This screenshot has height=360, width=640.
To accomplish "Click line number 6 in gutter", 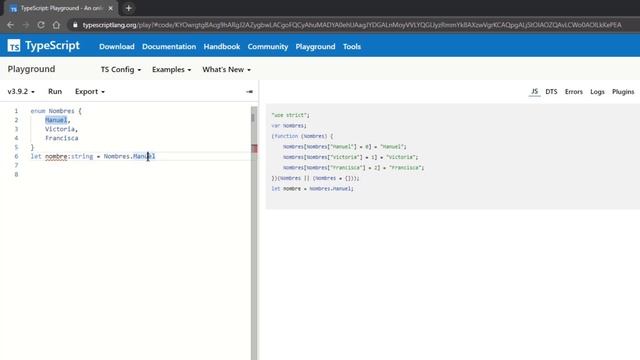I will point(16,156).
